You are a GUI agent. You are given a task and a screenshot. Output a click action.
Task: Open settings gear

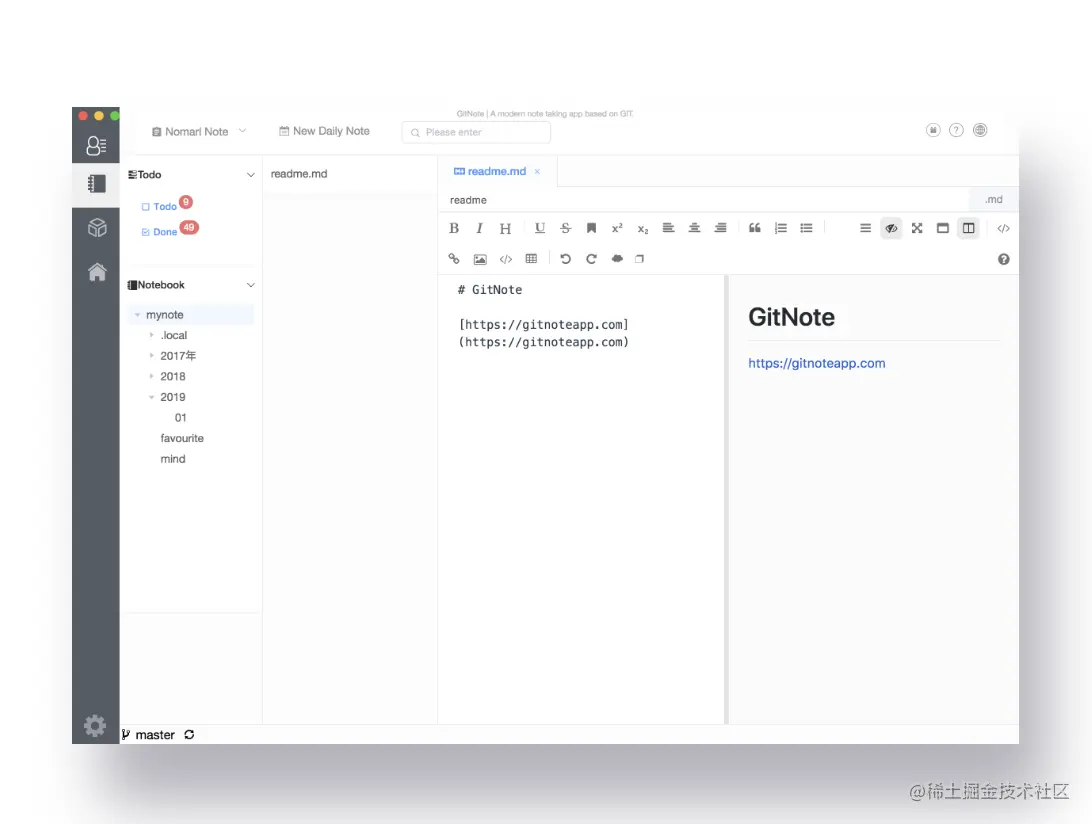95,726
